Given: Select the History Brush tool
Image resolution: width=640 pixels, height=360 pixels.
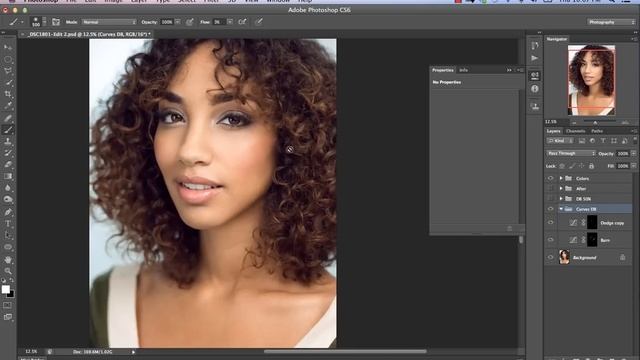Looking at the screenshot, I should [x=8, y=153].
